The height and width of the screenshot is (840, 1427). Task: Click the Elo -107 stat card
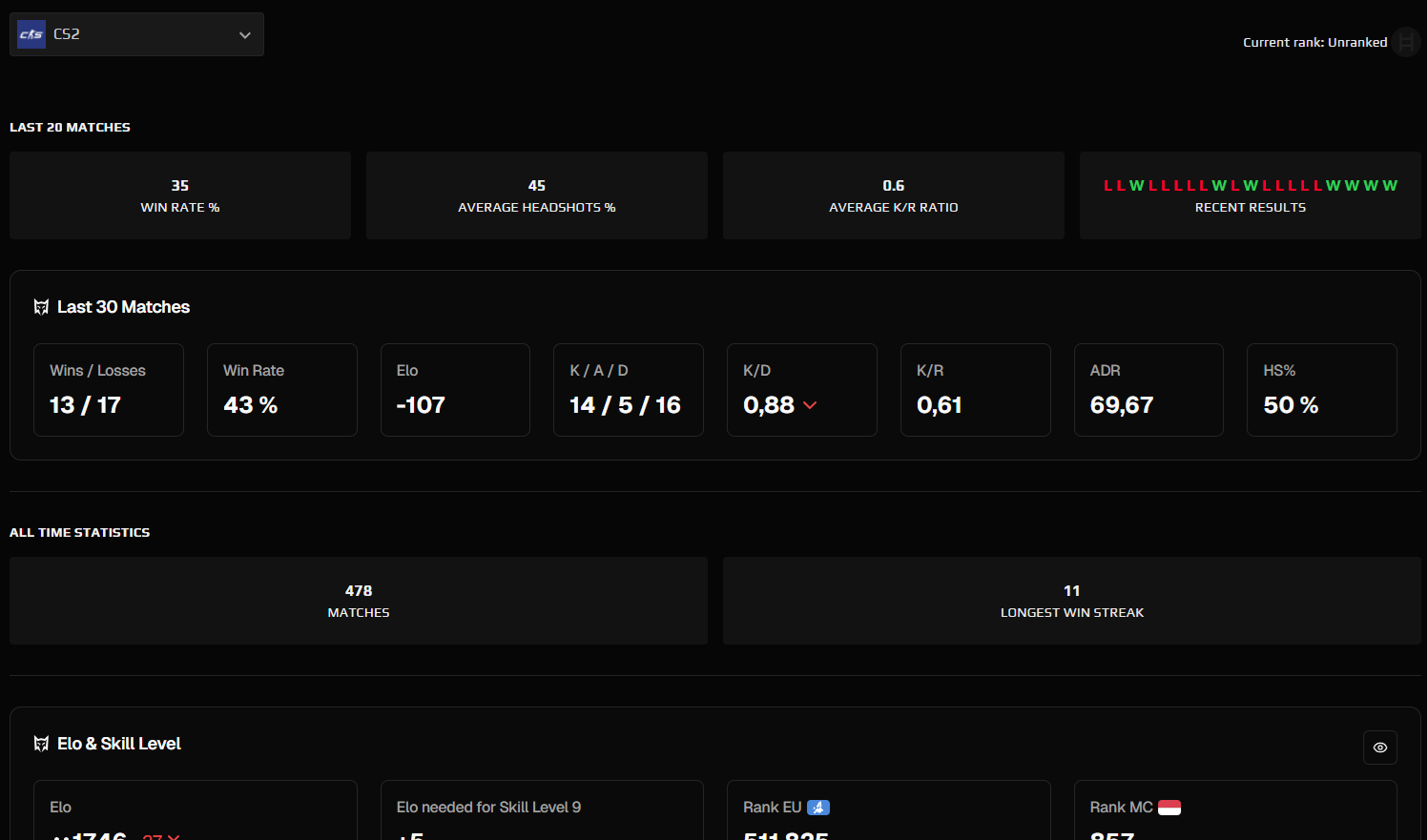(x=455, y=389)
